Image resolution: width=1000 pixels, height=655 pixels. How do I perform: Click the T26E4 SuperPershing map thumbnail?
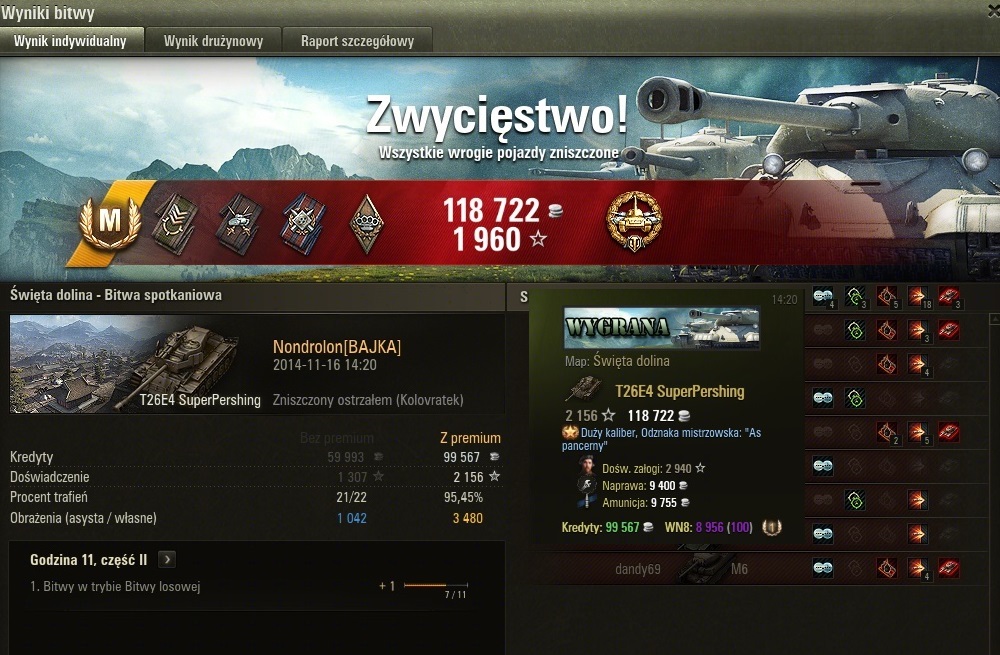137,364
